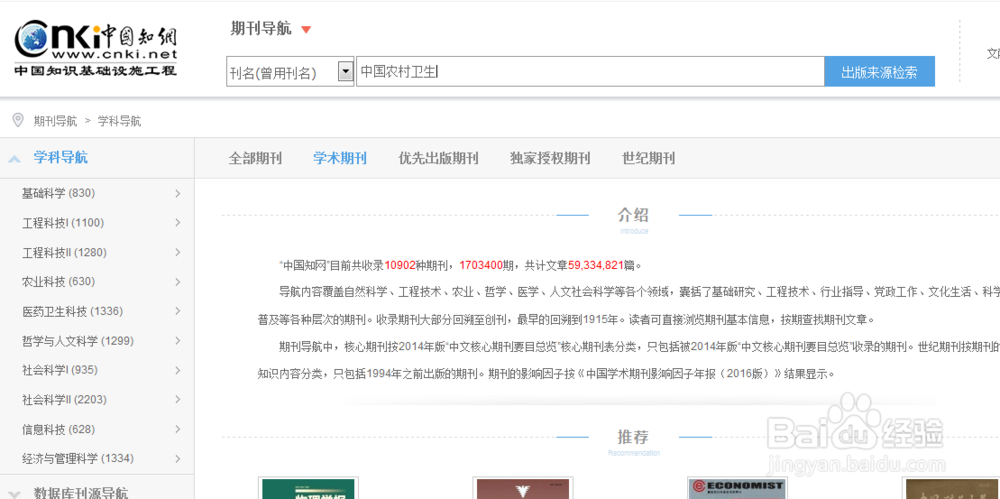This screenshot has width=1000, height=499.
Task: Click the location pin icon in breadcrumb
Action: click(x=18, y=120)
